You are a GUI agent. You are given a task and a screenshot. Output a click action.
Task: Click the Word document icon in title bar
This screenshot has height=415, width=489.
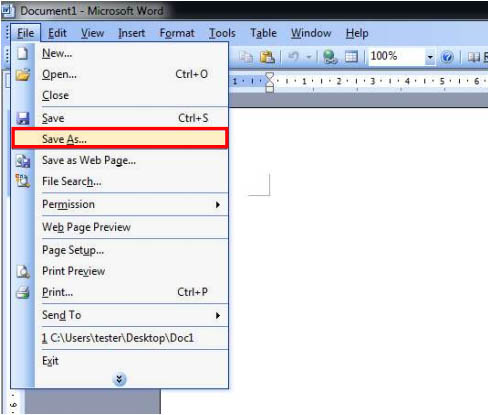(8, 10)
